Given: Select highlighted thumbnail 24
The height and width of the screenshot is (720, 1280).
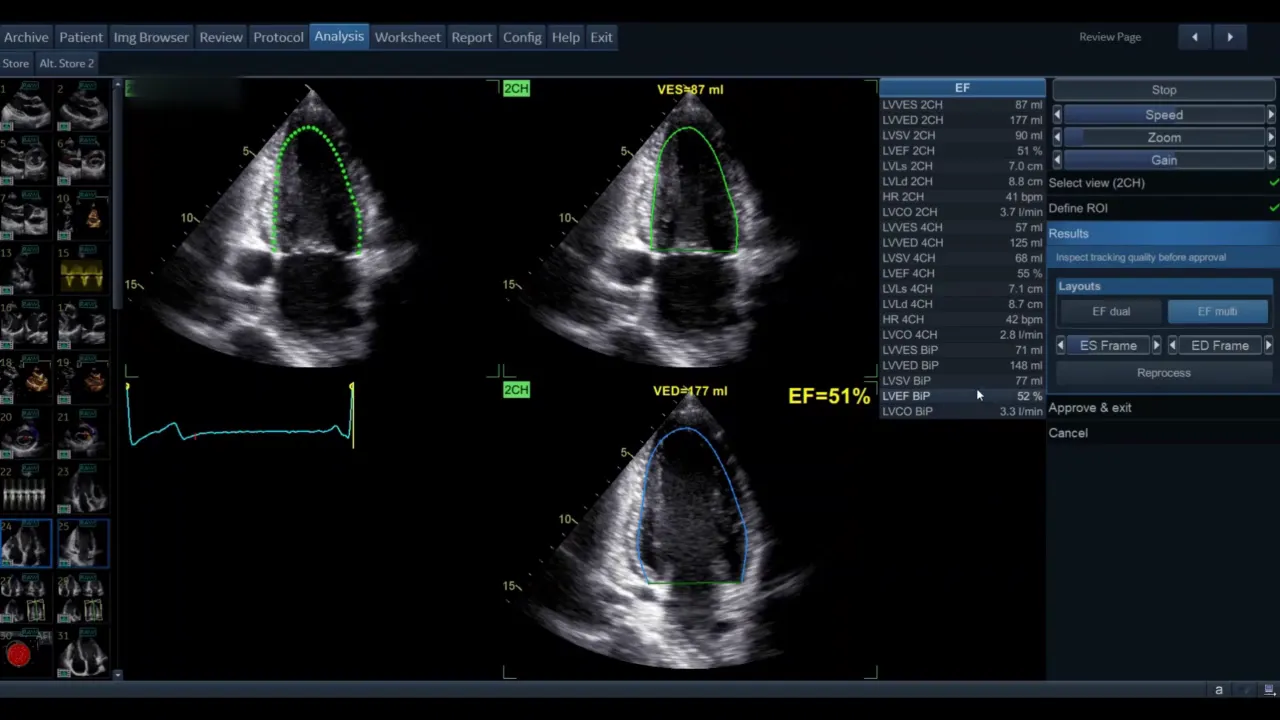Looking at the screenshot, I should [x=25, y=543].
